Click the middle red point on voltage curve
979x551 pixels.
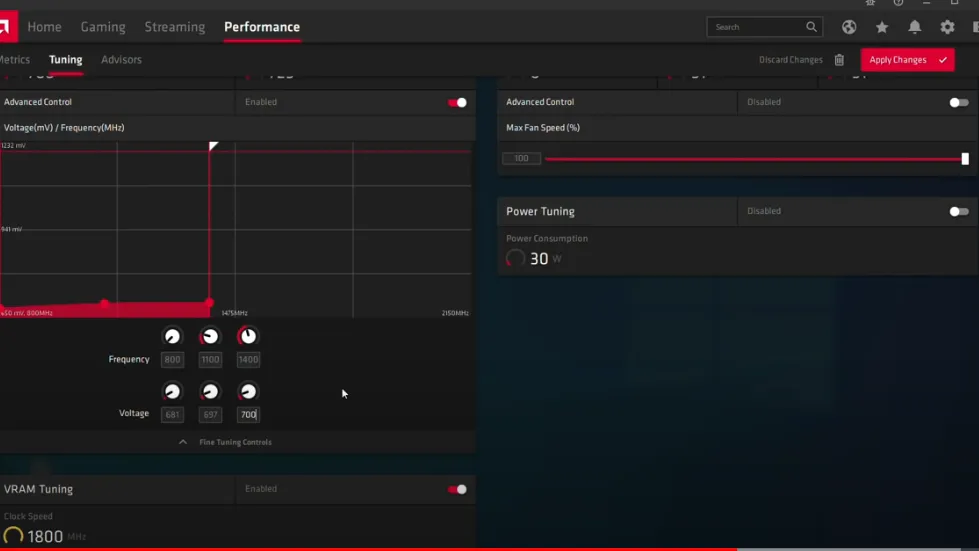(x=104, y=303)
